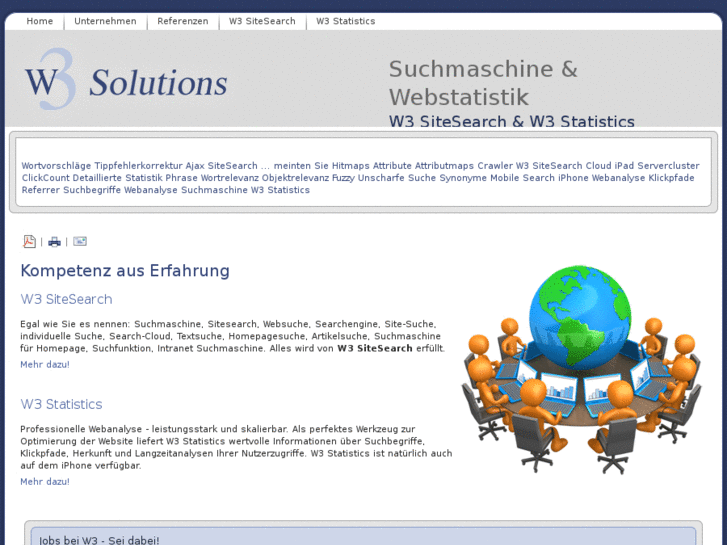The image size is (727, 545).
Task: Click the ClickCount tag
Action: point(45,178)
